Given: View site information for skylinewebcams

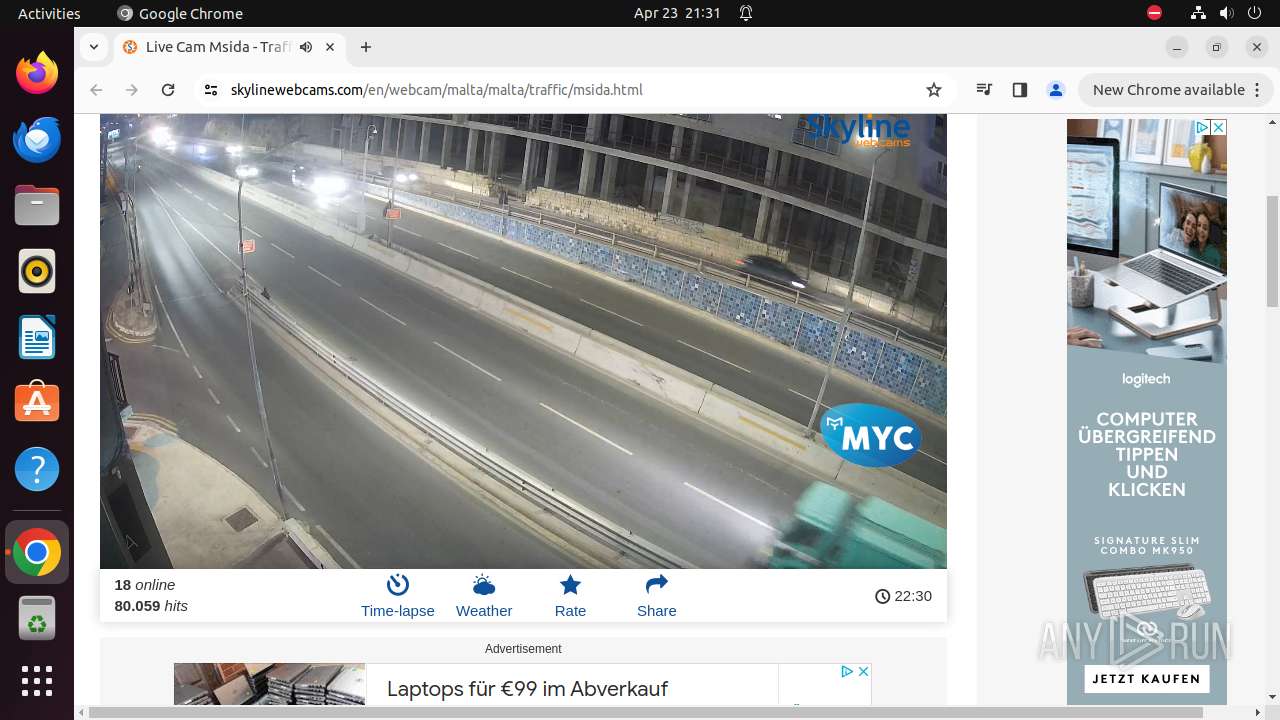Looking at the screenshot, I should point(210,90).
